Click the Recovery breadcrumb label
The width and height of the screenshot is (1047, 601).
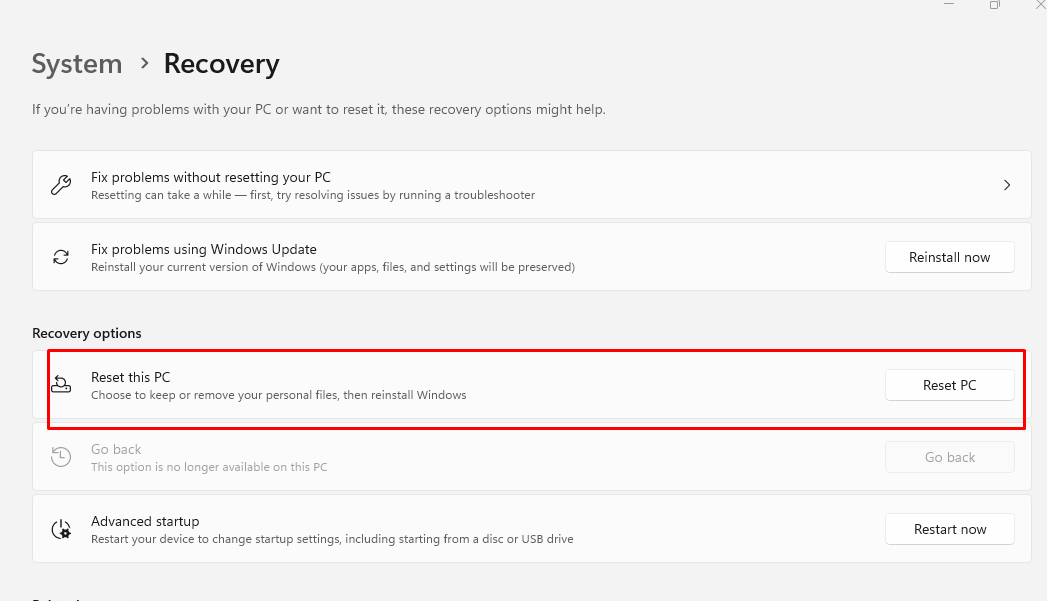pos(221,63)
